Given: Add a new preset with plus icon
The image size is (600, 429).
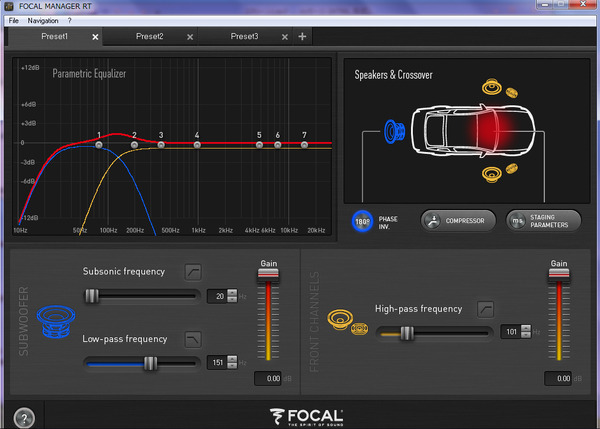Looking at the screenshot, I should [x=302, y=36].
